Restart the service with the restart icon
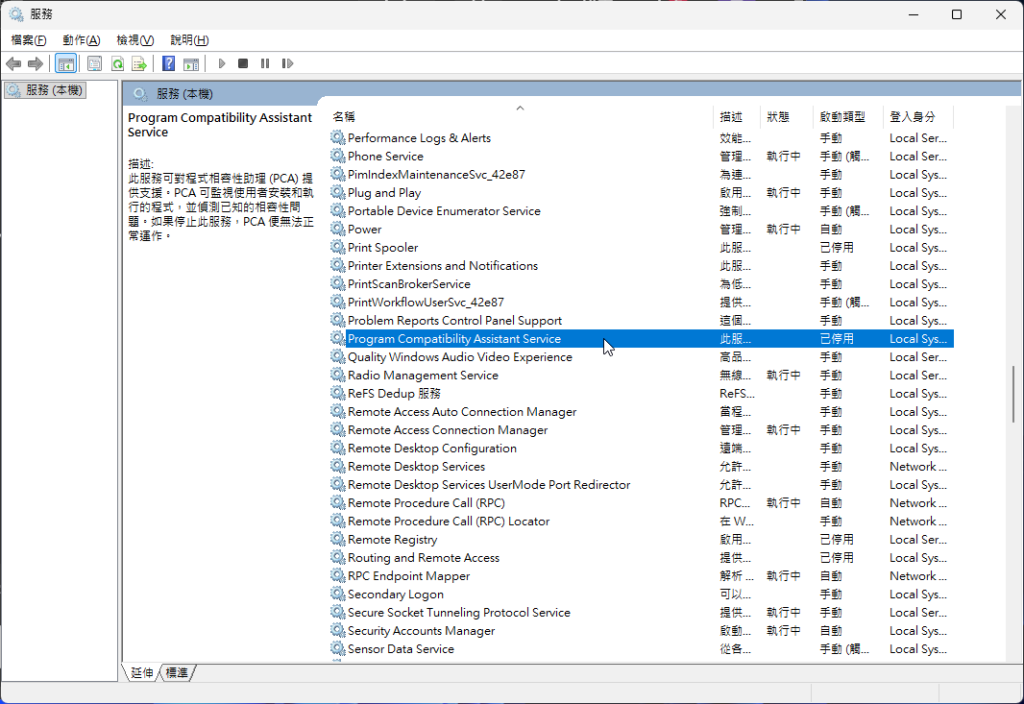The height and width of the screenshot is (704, 1024). tap(287, 64)
